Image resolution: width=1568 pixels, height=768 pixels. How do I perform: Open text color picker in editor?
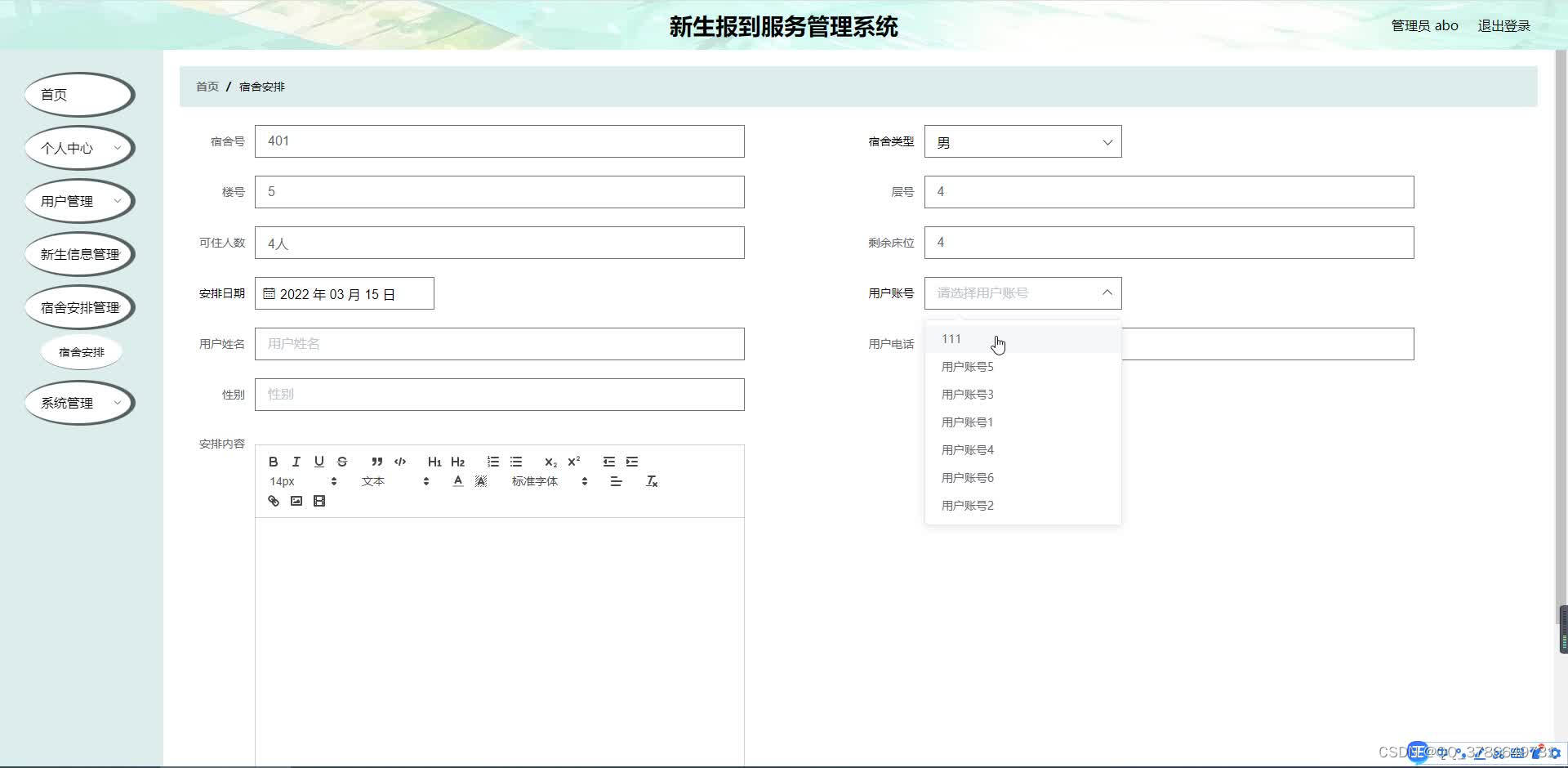pos(458,481)
